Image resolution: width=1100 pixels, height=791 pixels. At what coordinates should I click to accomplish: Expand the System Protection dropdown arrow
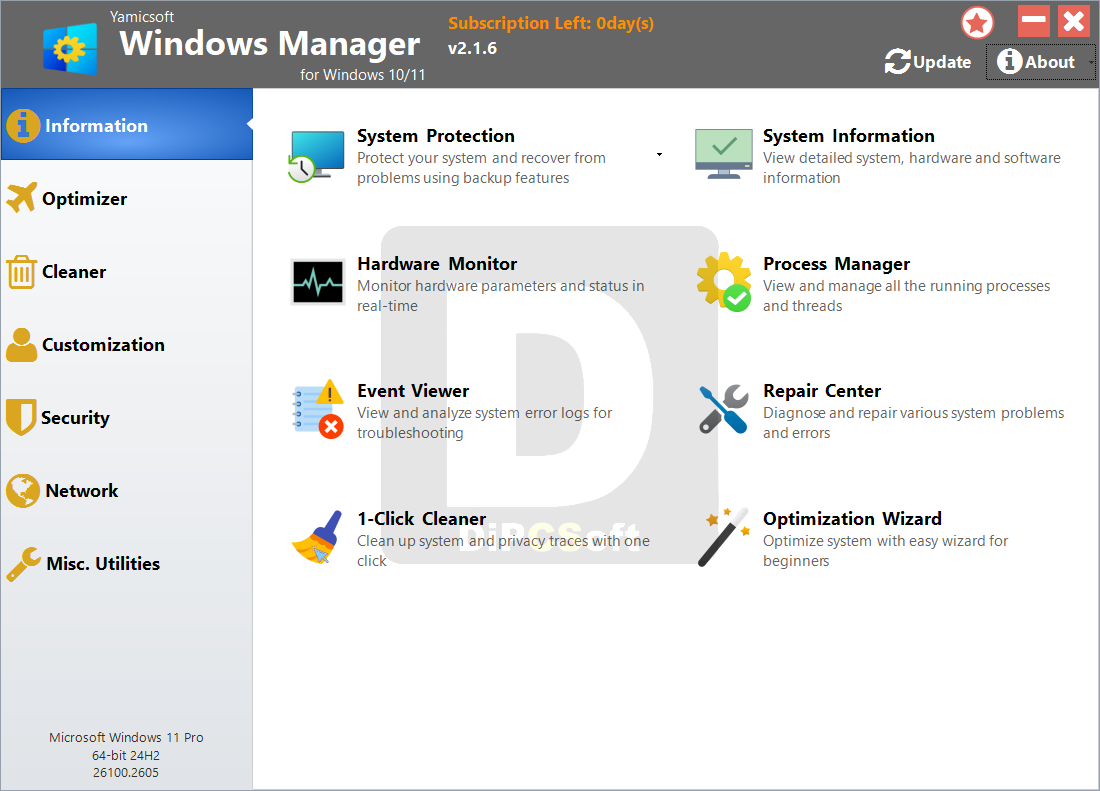tap(659, 154)
